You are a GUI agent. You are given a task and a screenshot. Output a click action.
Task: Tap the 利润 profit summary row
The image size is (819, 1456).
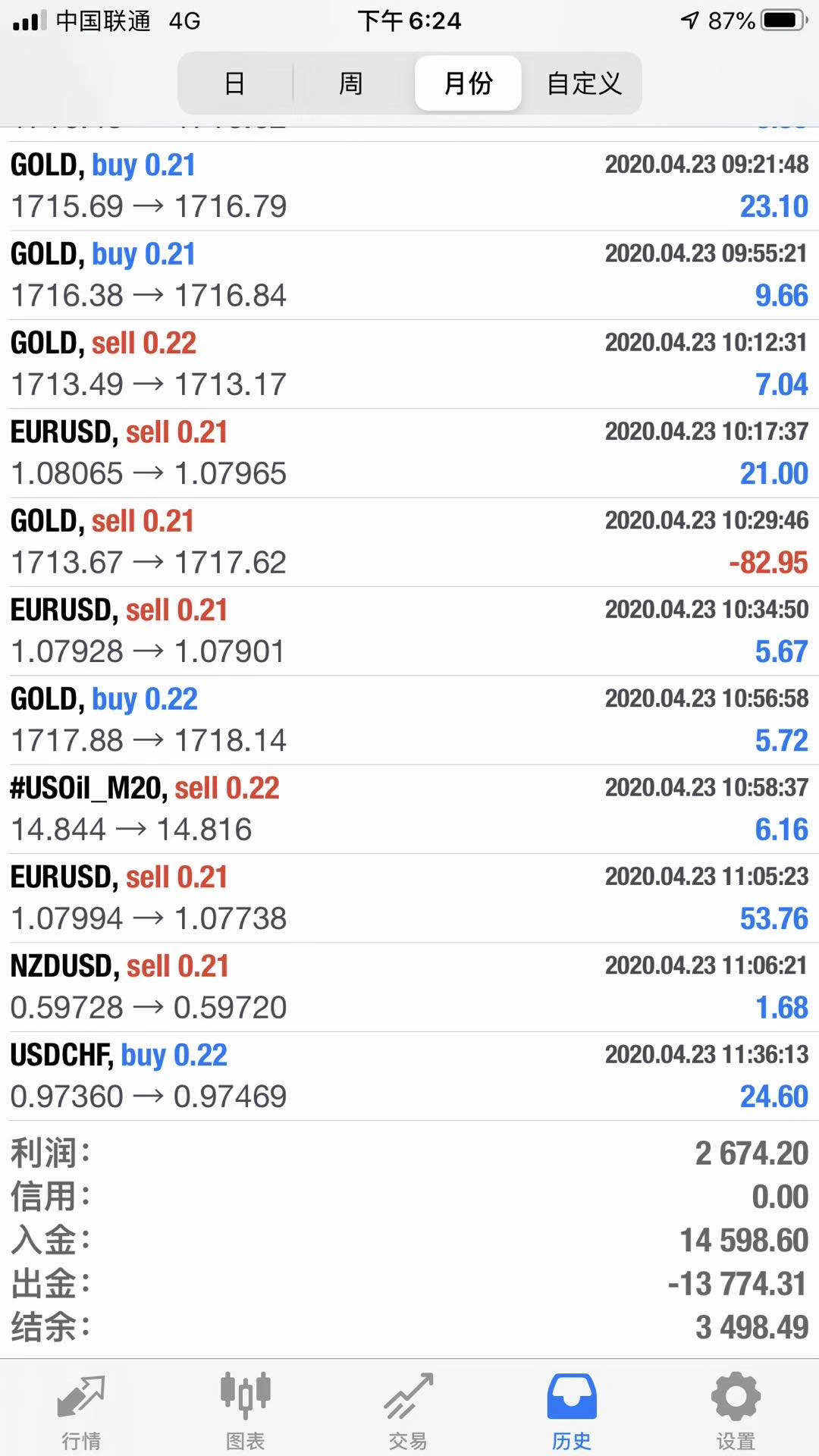coord(409,1153)
